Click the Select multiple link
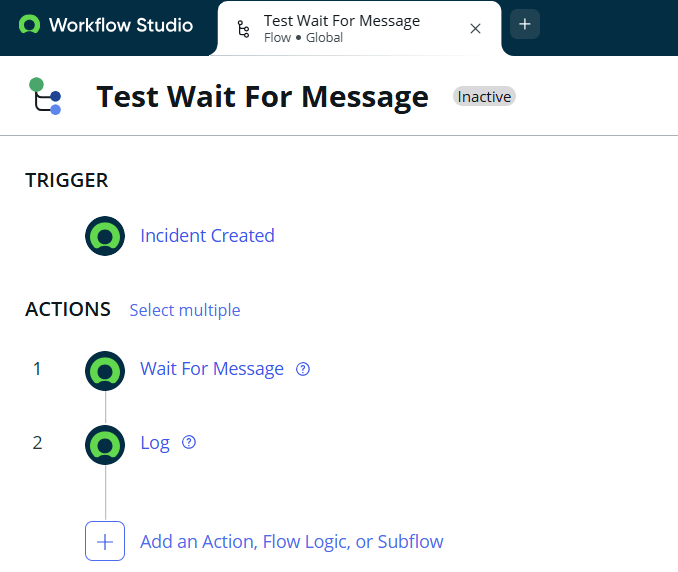678x572 pixels. (x=185, y=310)
